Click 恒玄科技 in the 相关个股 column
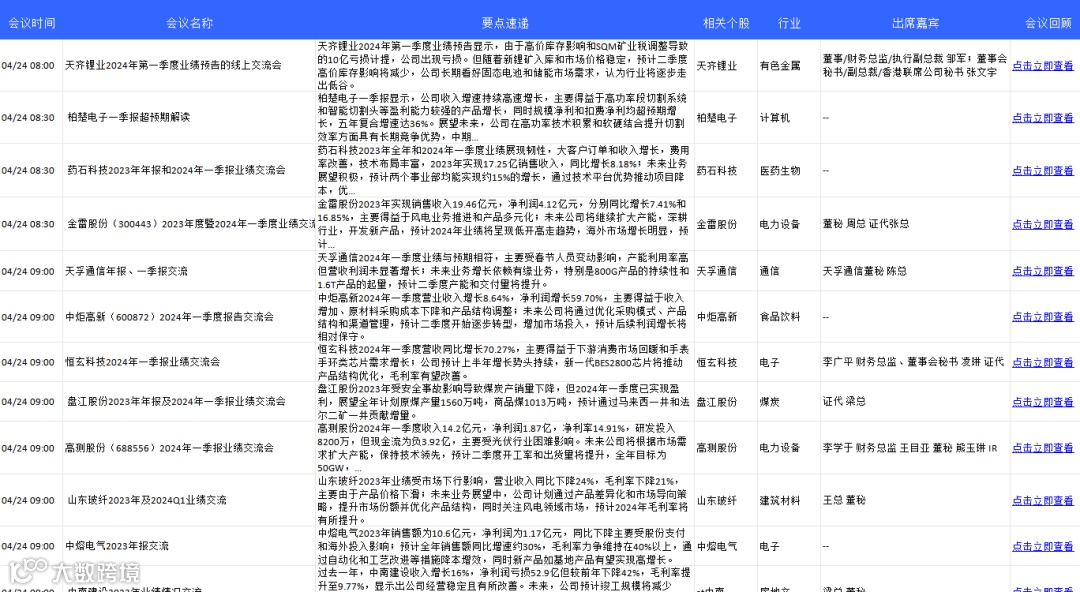The image size is (1080, 592). (716, 362)
